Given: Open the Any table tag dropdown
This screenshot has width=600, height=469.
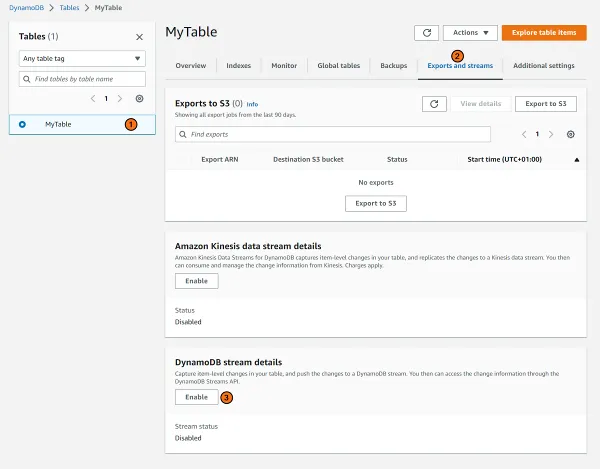Looking at the screenshot, I should pos(82,59).
